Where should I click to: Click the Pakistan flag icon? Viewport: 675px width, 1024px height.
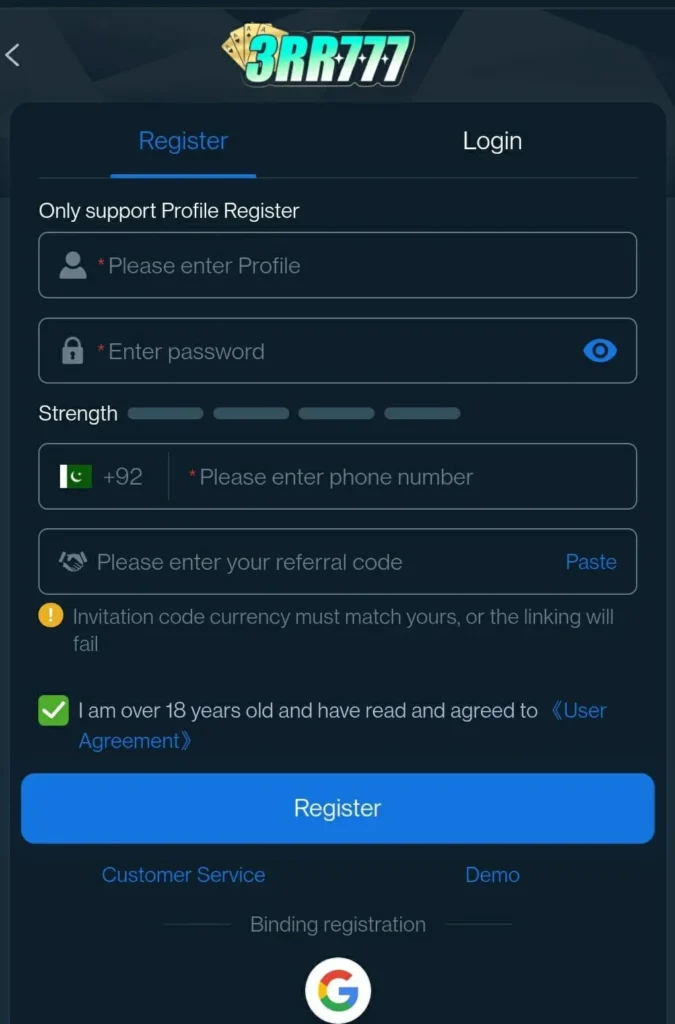(x=76, y=477)
